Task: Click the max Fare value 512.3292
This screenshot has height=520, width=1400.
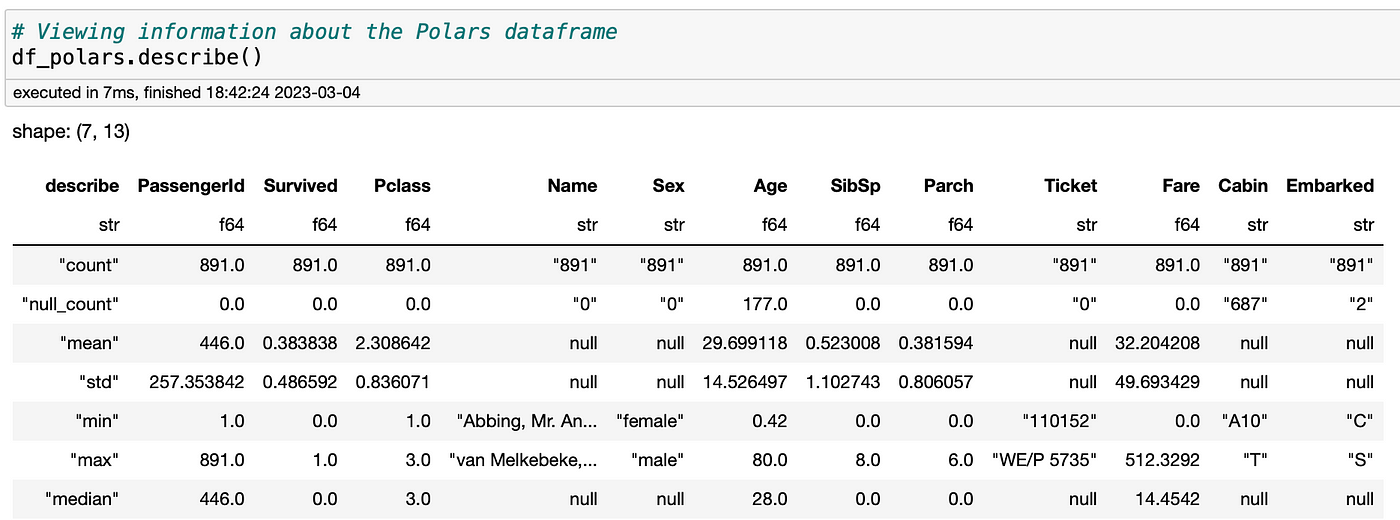Action: 1159,459
